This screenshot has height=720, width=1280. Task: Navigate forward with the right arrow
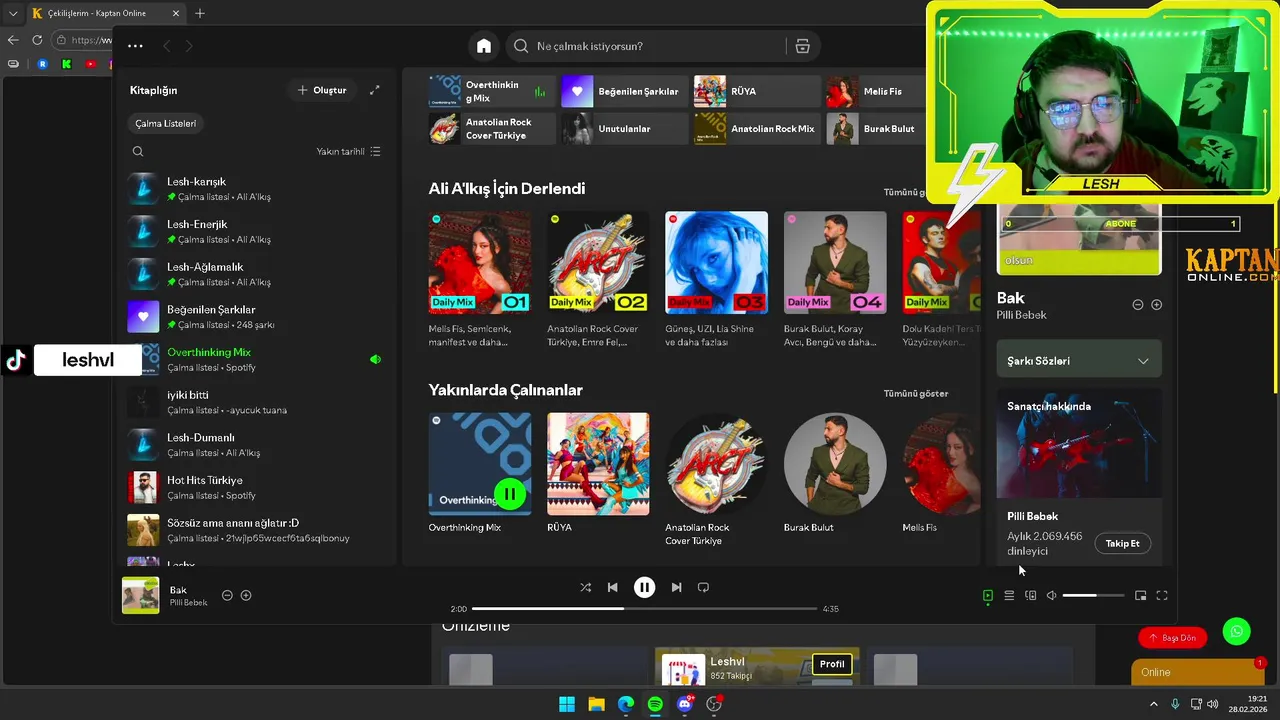[189, 46]
